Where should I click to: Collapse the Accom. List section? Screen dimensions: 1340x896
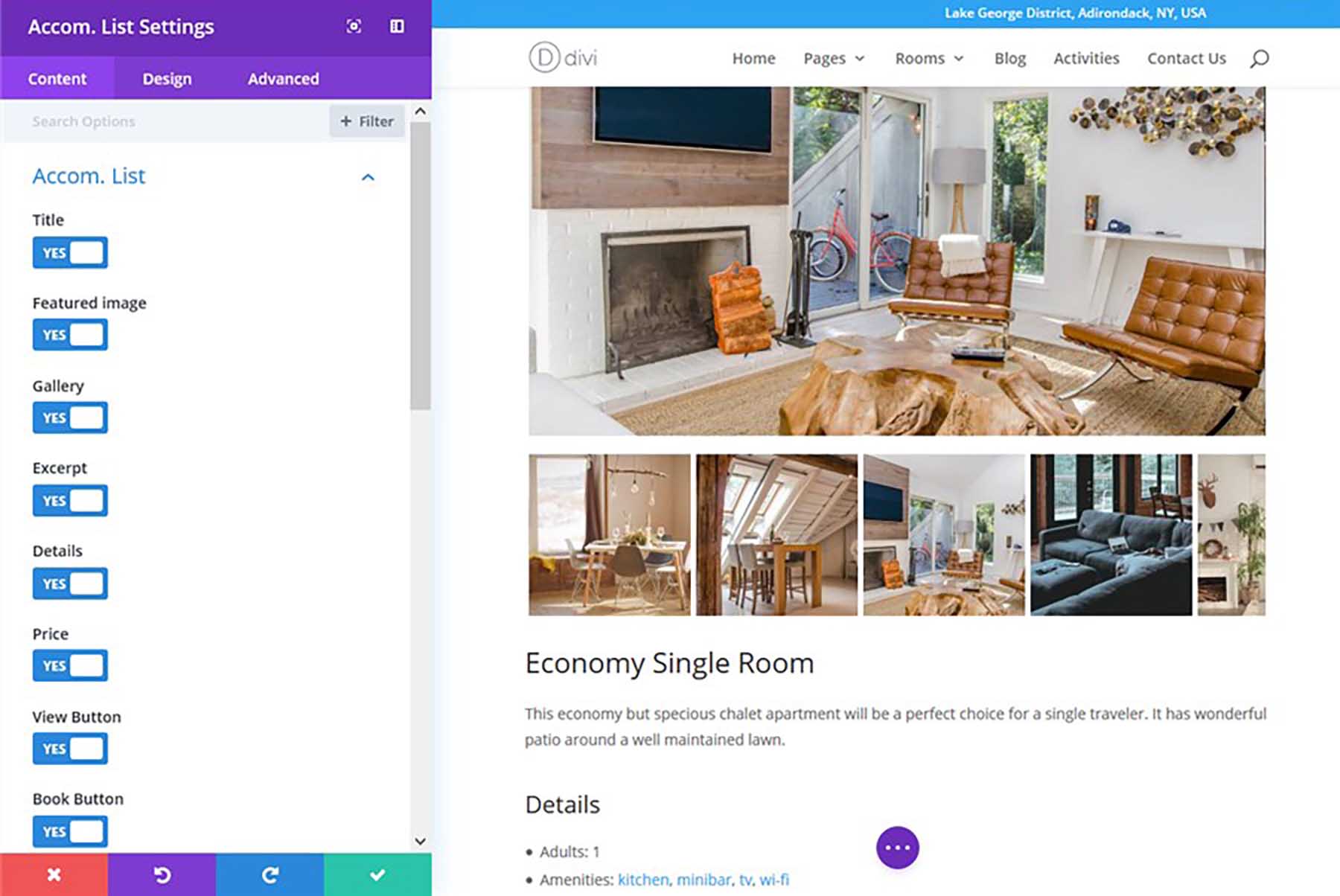pyautogui.click(x=366, y=177)
